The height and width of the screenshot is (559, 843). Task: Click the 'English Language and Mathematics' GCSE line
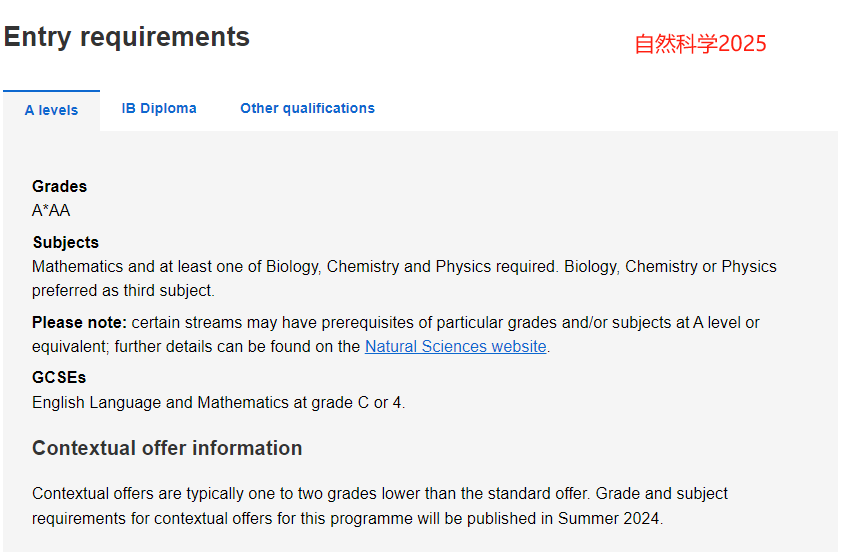click(x=160, y=402)
